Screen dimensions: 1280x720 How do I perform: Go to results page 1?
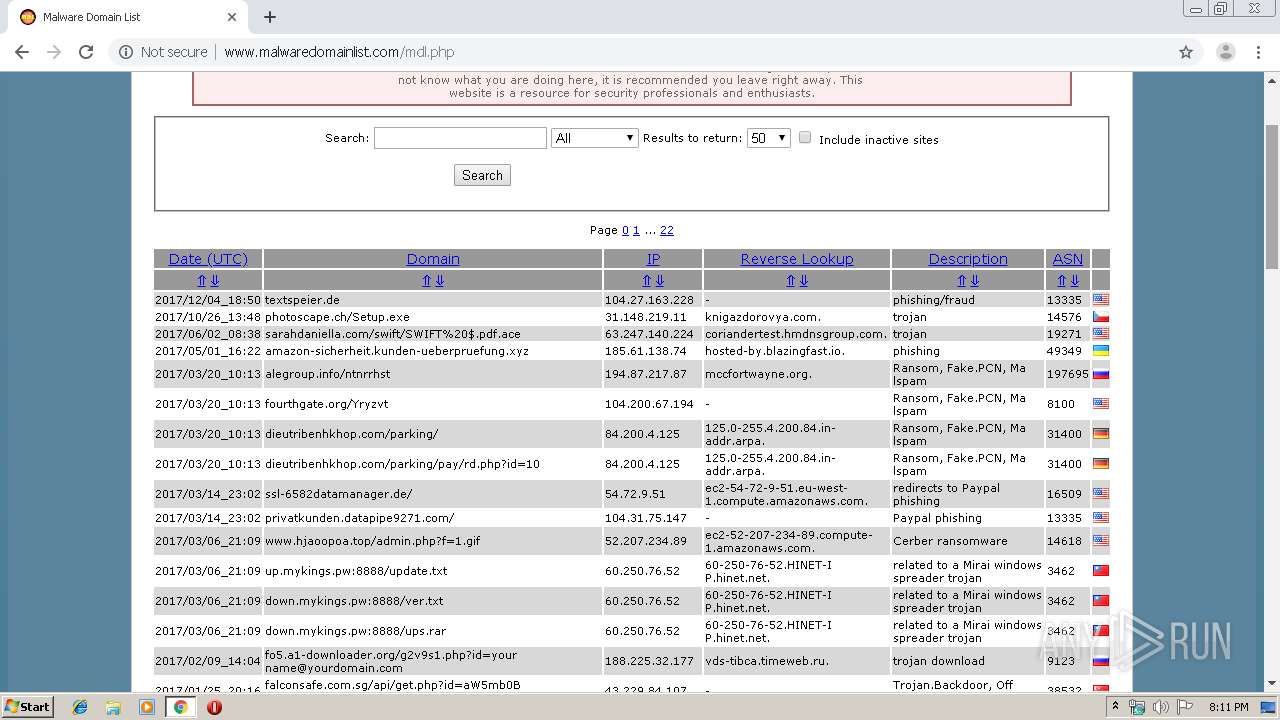(636, 230)
